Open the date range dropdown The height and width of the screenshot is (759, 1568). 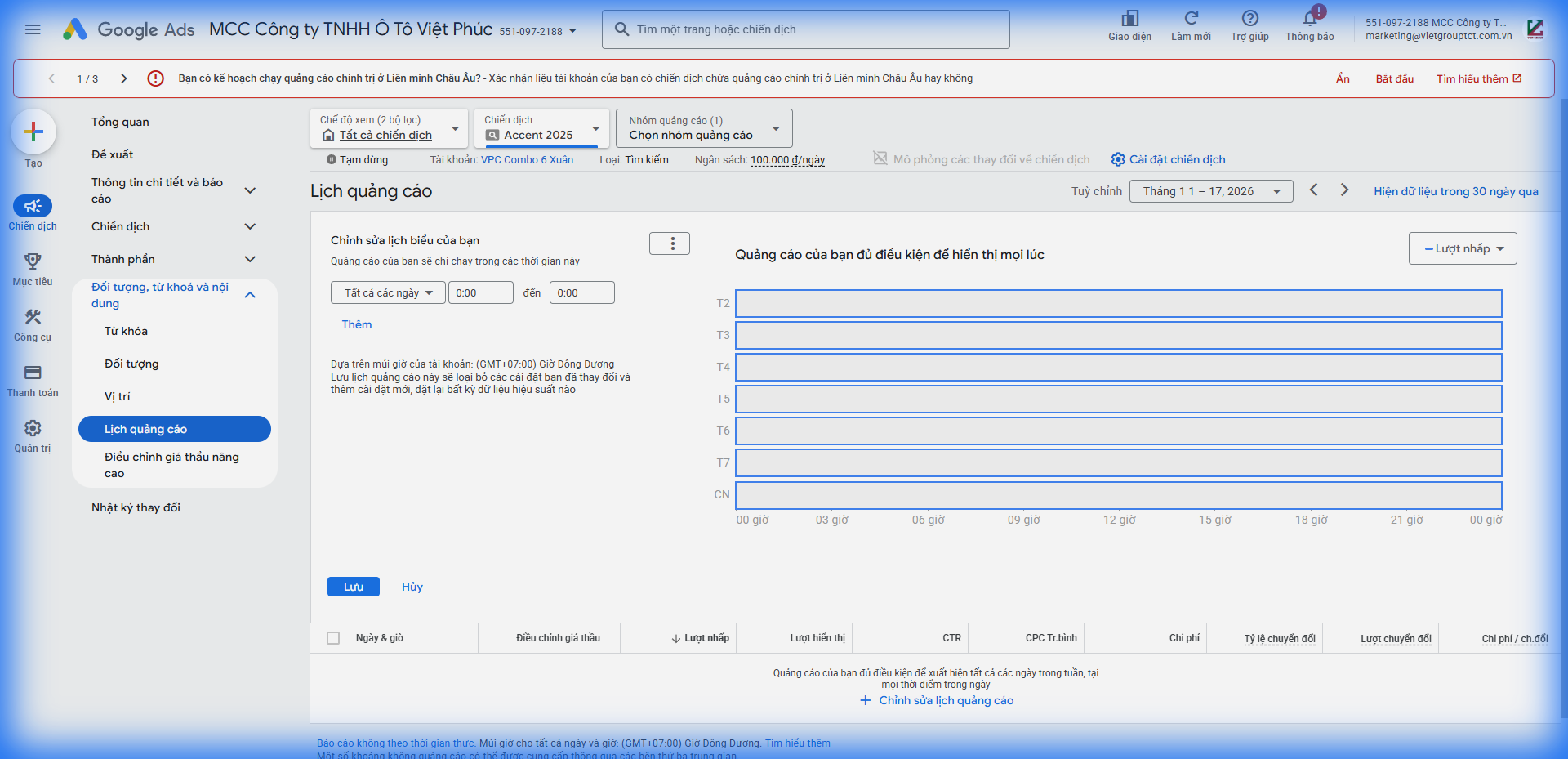(1210, 191)
